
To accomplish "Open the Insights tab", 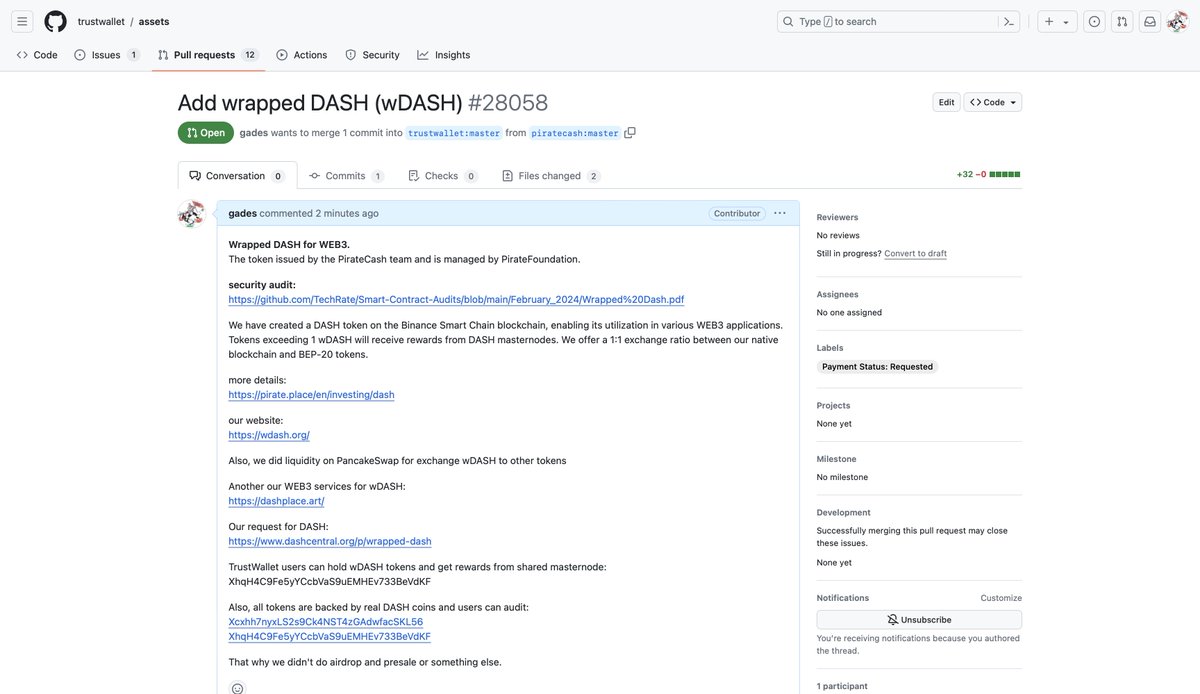I will pos(444,55).
